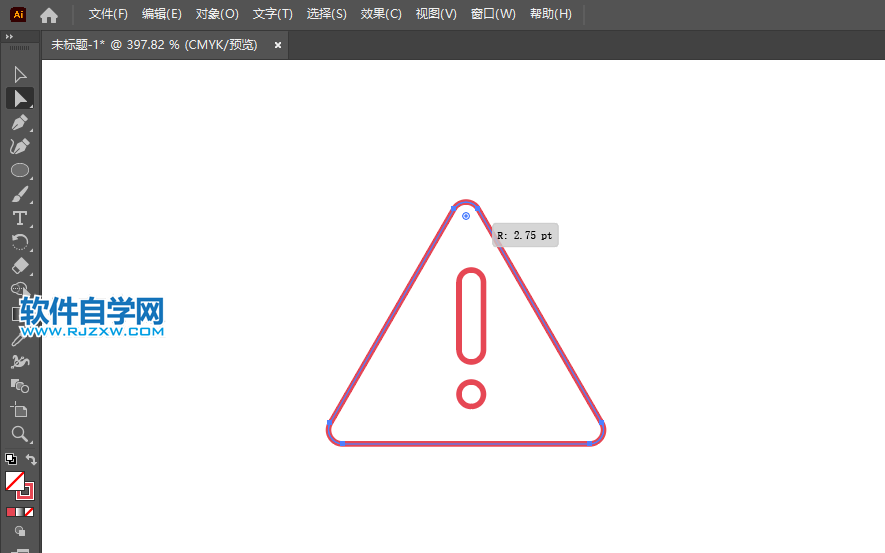Click the Fill swatch (none)
885x553 pixels.
pyautogui.click(x=14, y=481)
